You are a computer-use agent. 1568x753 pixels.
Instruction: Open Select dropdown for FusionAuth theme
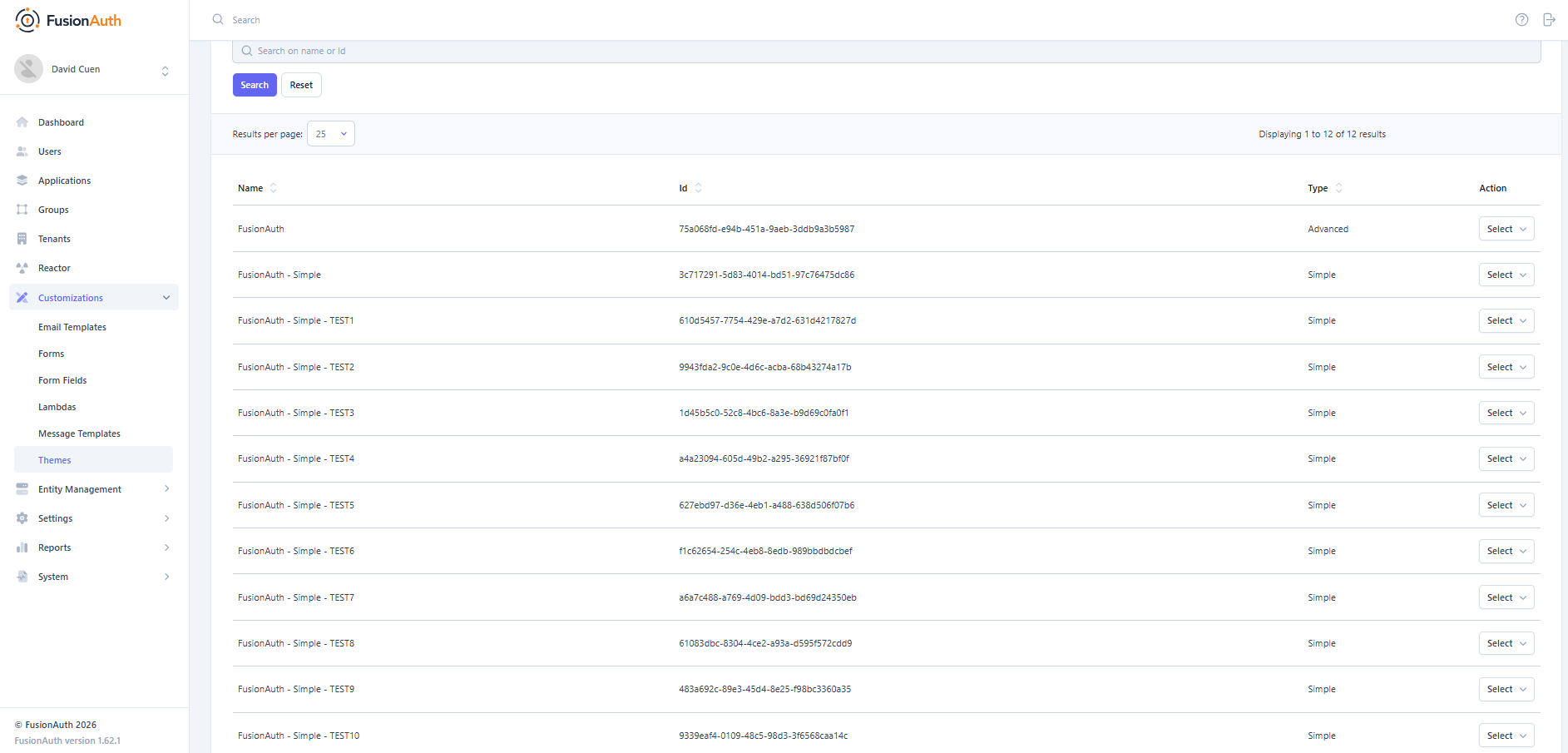coord(1506,229)
